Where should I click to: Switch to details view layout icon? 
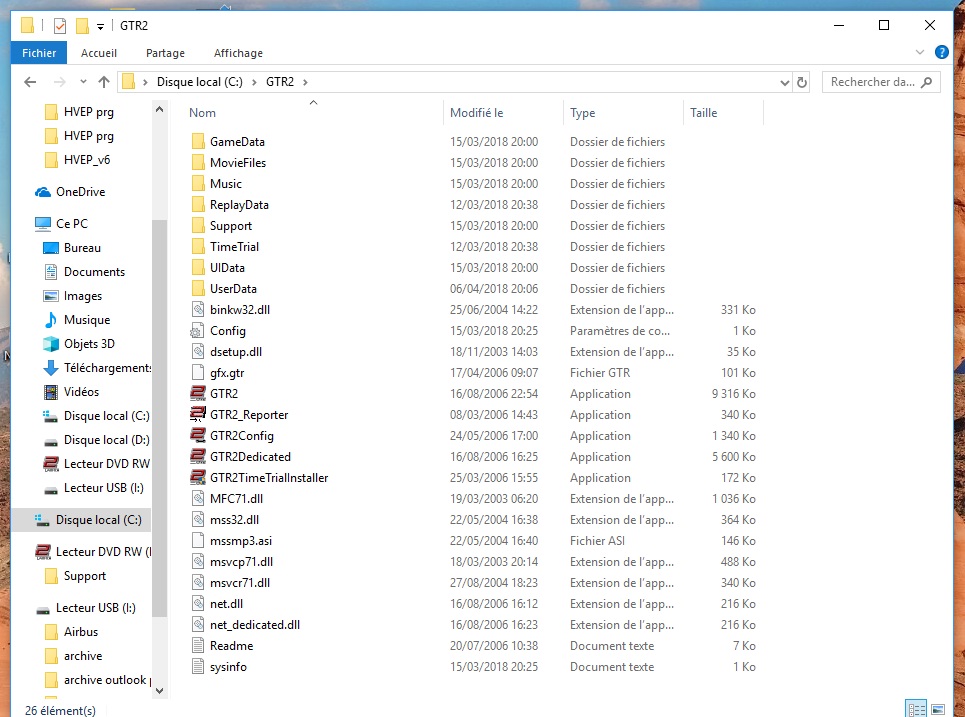coord(916,709)
